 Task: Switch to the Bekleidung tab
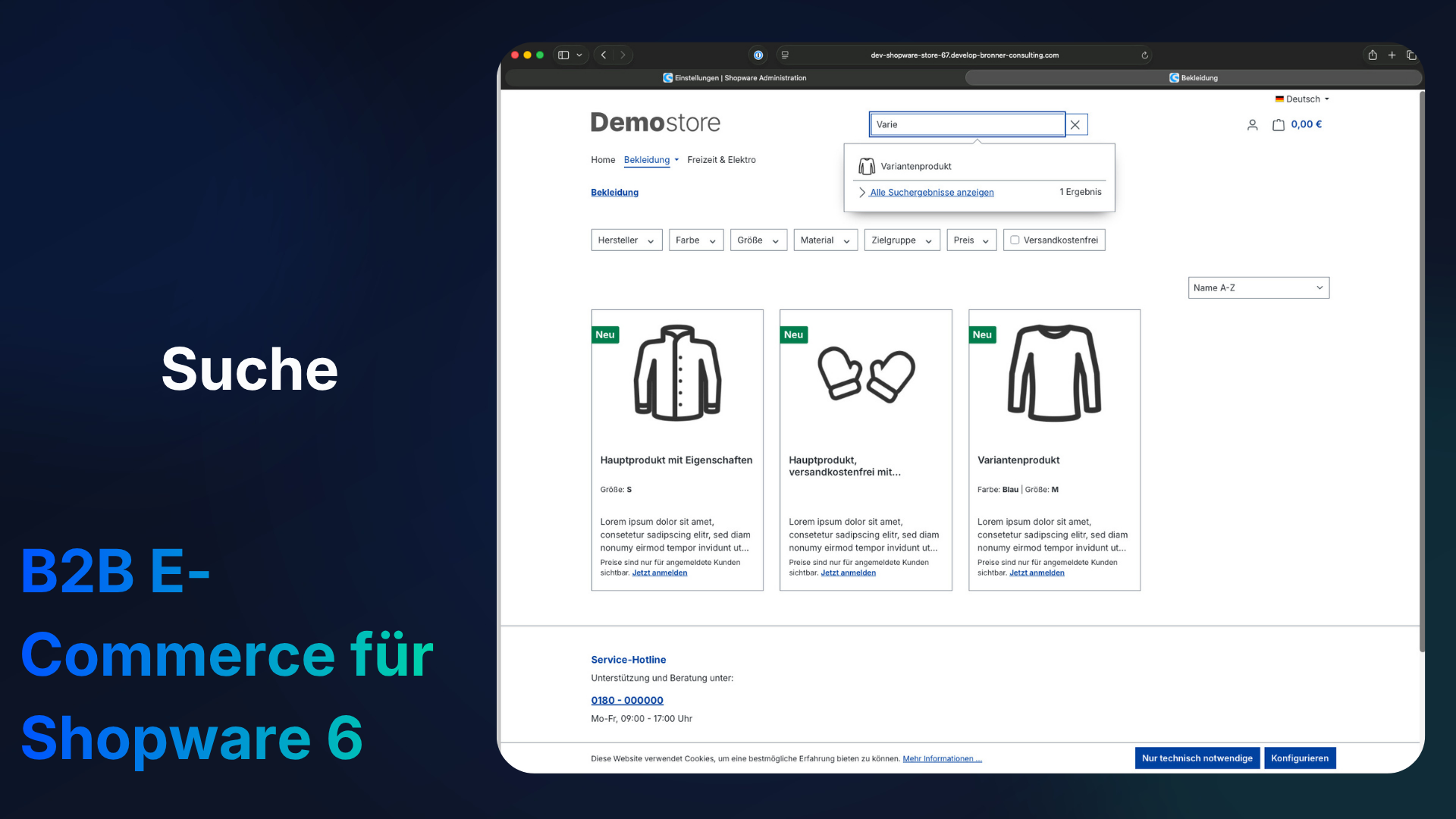[1194, 77]
